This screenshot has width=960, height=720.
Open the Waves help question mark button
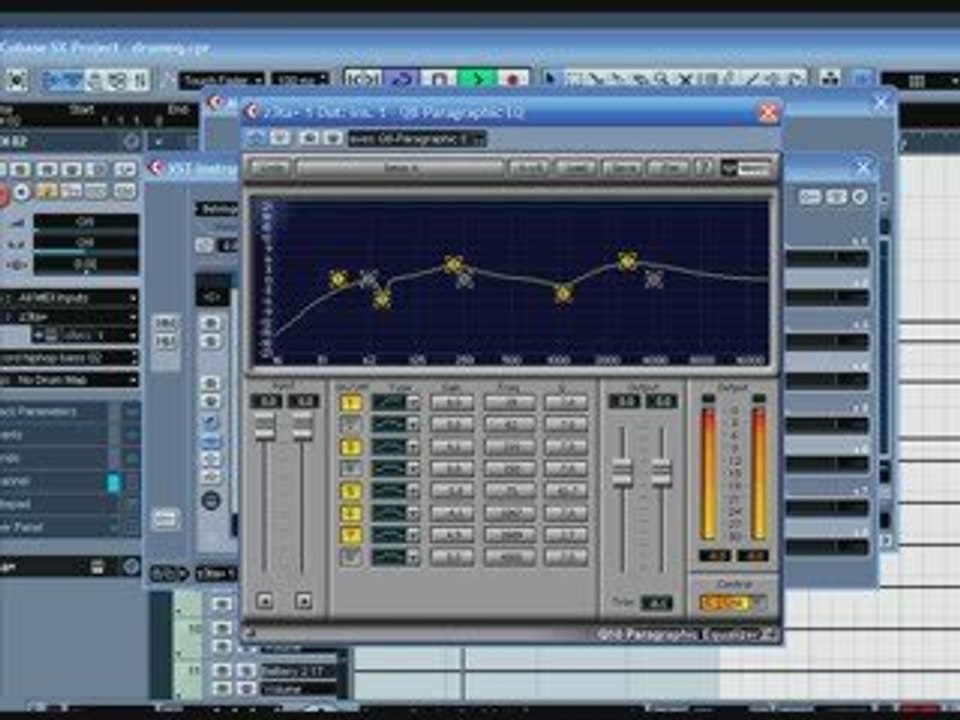click(x=703, y=167)
